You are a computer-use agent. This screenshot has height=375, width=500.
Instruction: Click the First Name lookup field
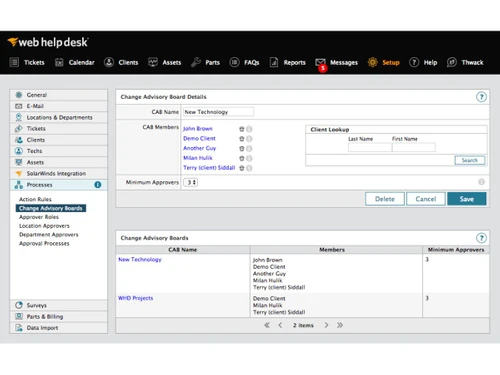click(414, 147)
